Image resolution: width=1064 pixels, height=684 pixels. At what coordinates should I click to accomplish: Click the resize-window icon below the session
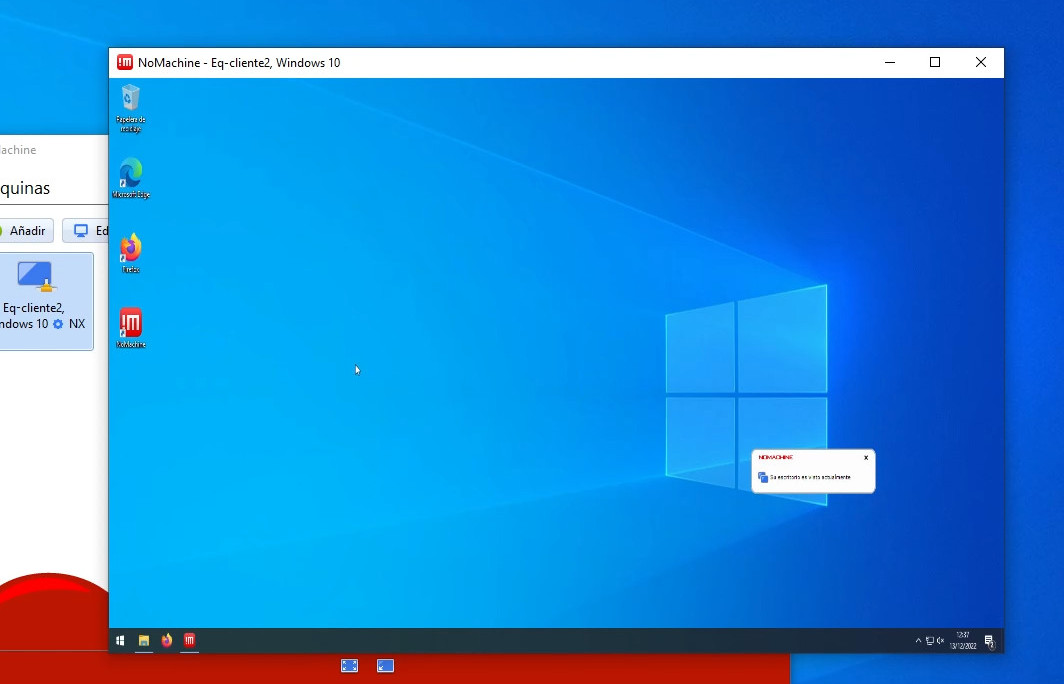point(386,665)
